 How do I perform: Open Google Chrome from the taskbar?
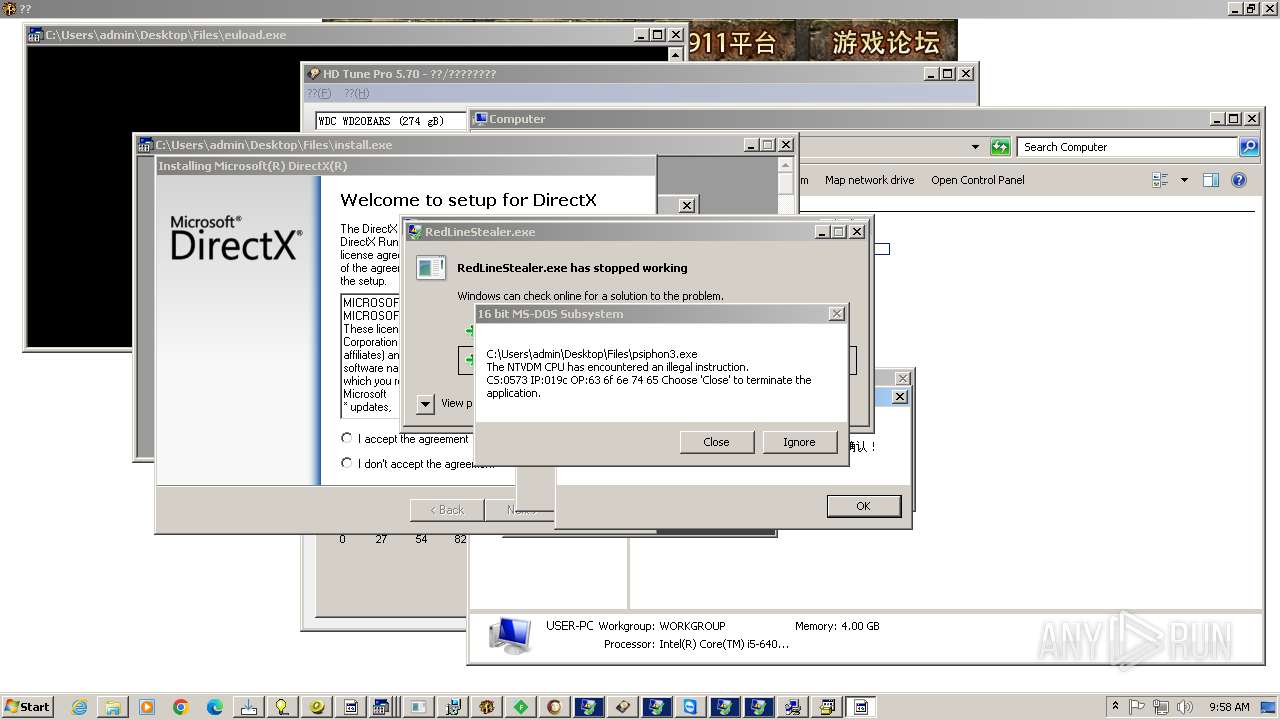tap(181, 707)
